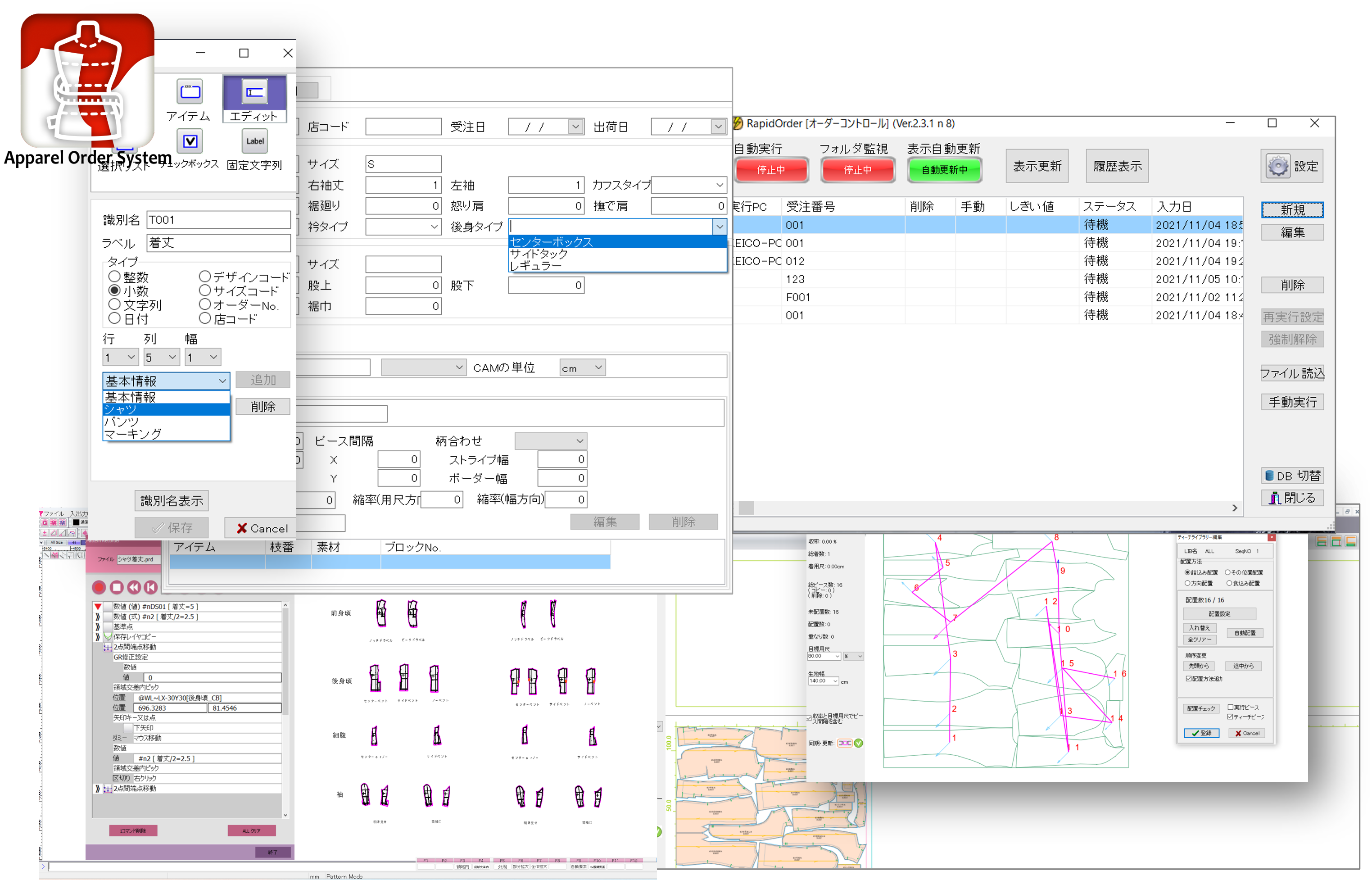Click the Apparel Order System logo
The width and height of the screenshot is (1372, 880).
tap(87, 81)
